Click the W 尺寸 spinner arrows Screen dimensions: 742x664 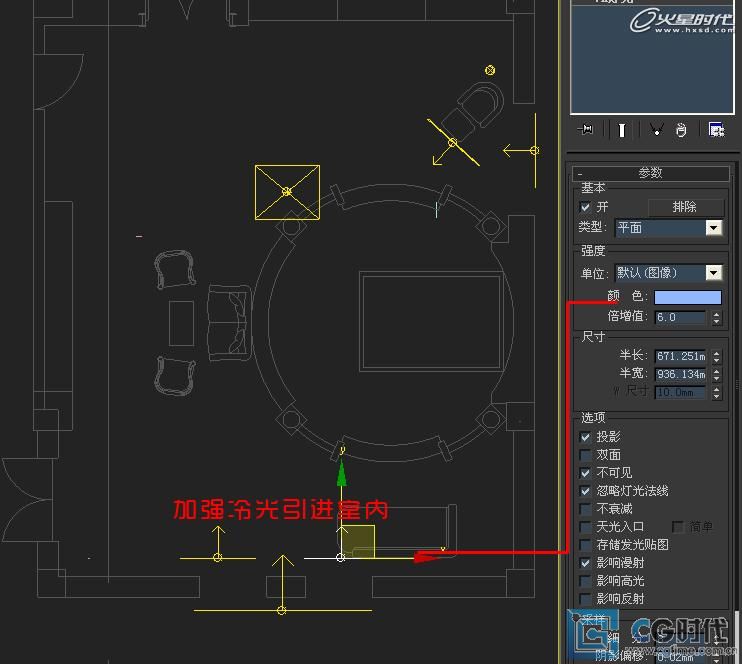click(x=716, y=393)
